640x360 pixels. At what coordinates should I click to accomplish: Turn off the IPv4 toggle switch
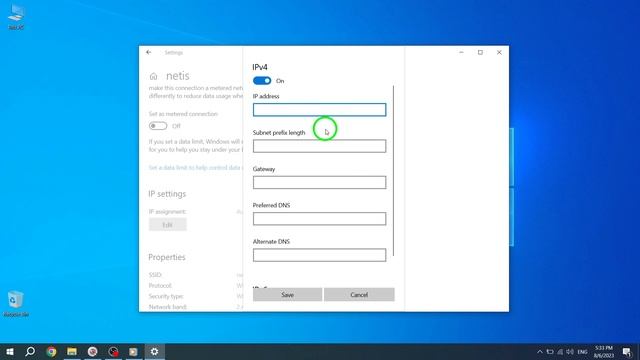click(262, 81)
